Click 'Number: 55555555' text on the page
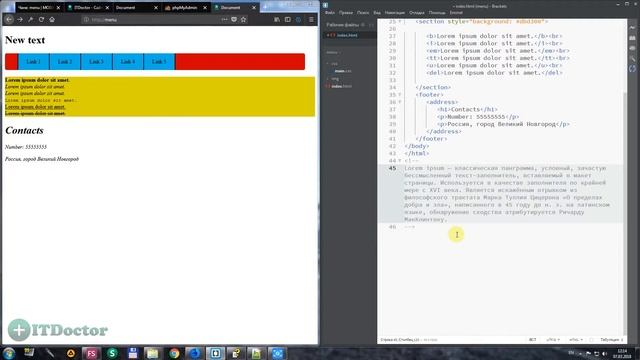The image size is (640, 360). [26, 147]
